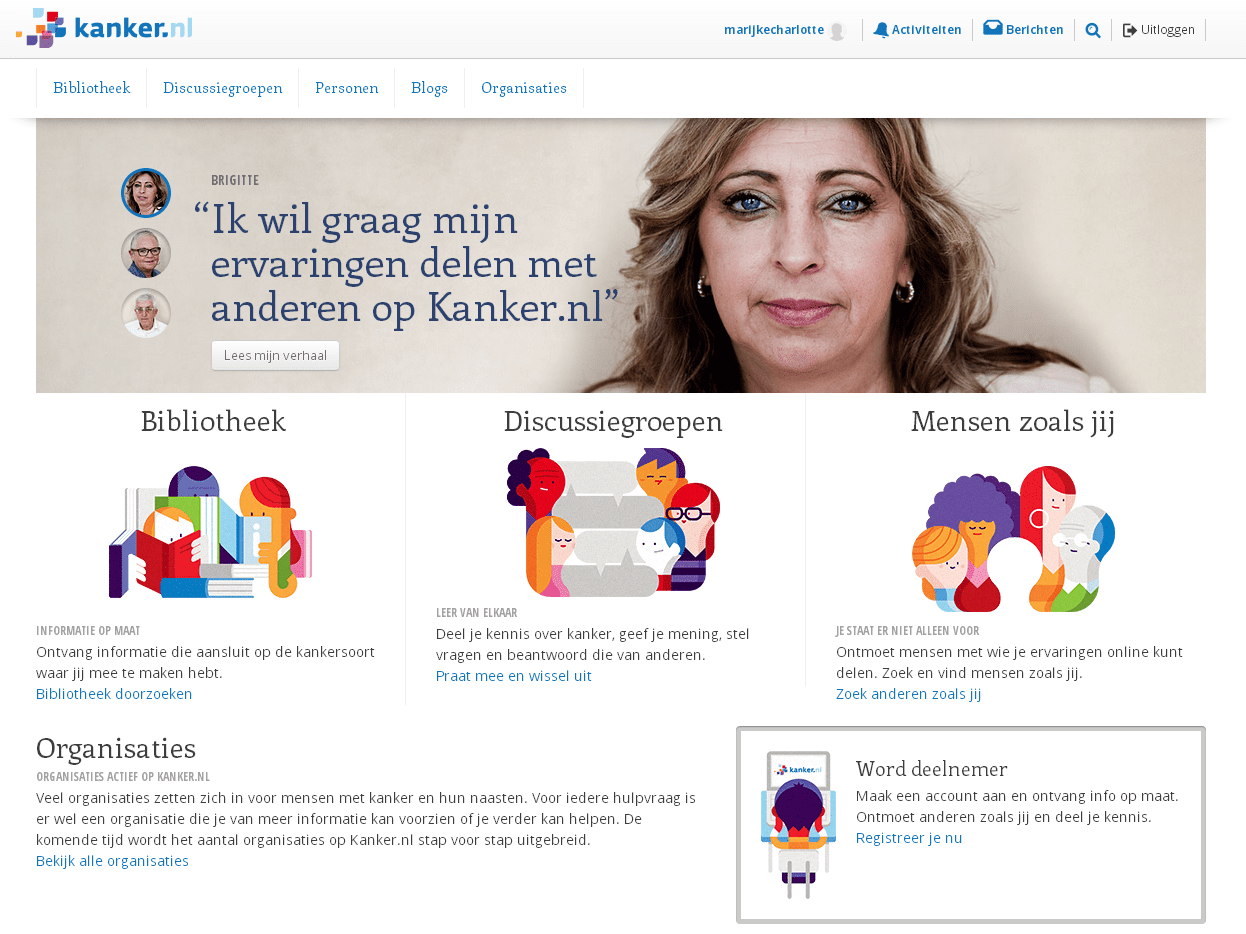Screen dimensions: 1246x934
Task: Click the Bibliotheek books illustration
Action: (211, 531)
